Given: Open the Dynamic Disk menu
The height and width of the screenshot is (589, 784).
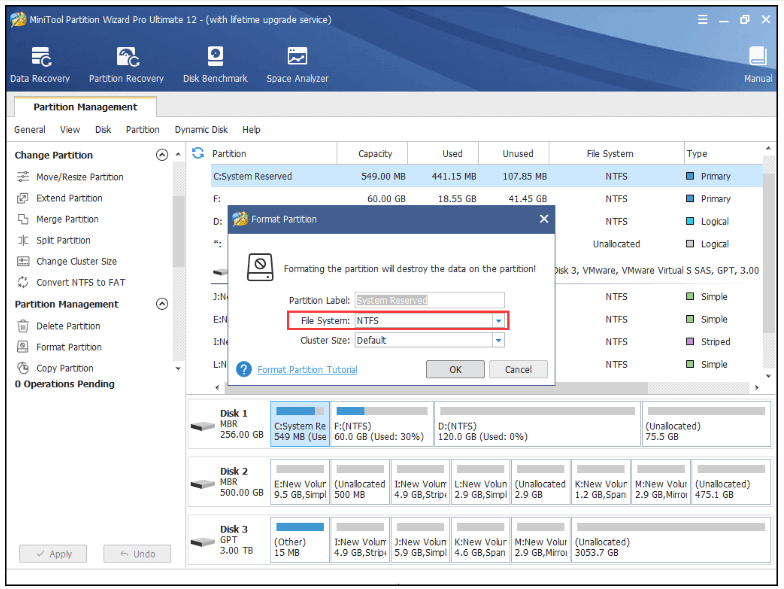Looking at the screenshot, I should (x=201, y=130).
